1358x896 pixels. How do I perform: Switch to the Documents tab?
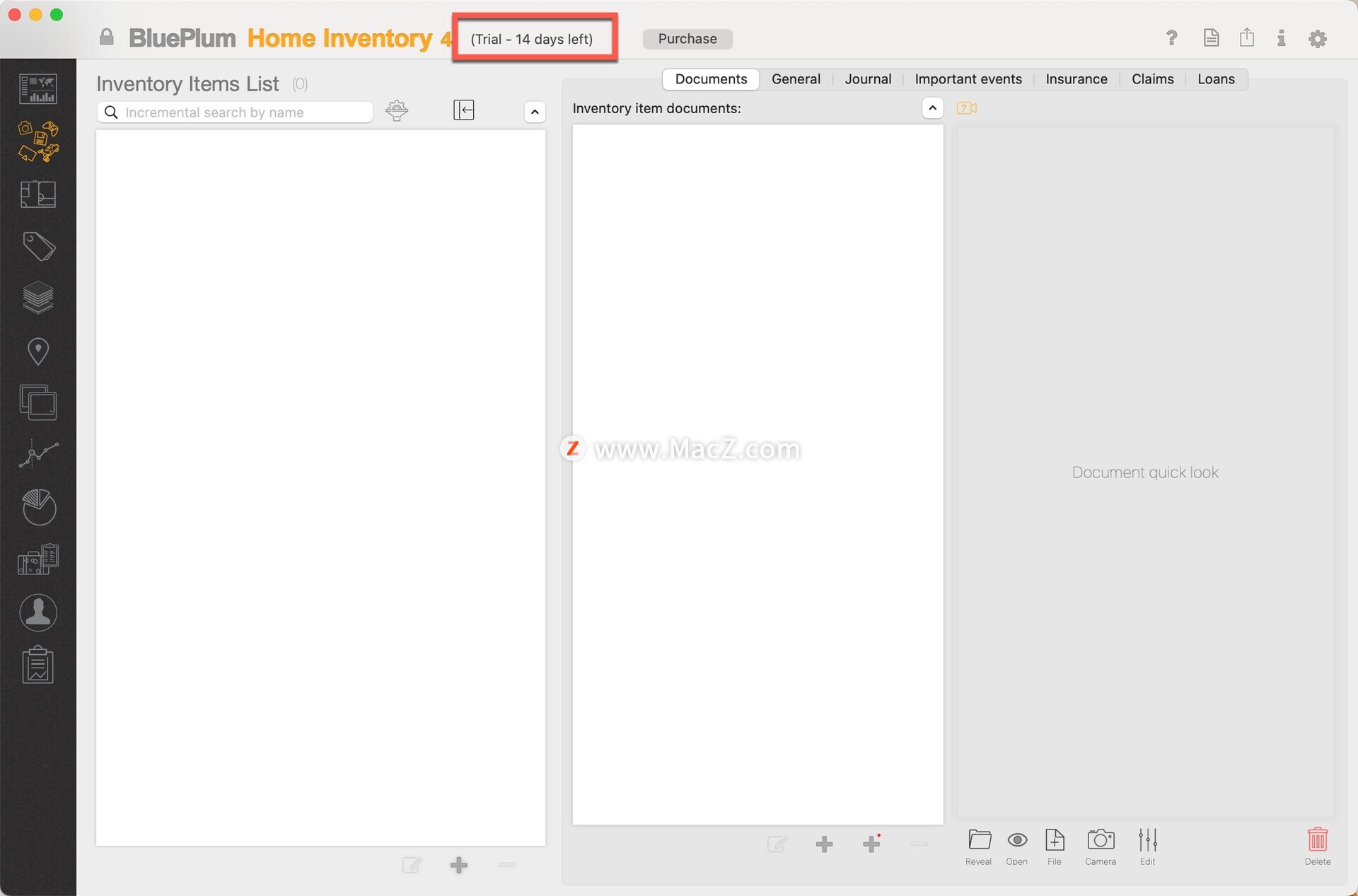(711, 79)
